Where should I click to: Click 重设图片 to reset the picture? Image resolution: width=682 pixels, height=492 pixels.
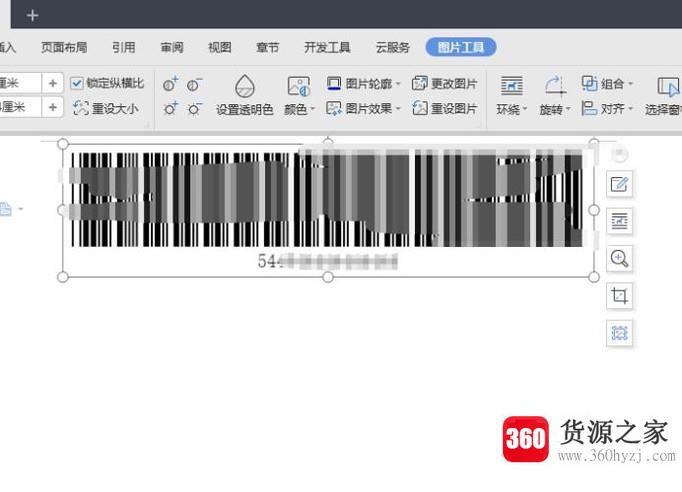[x=444, y=108]
